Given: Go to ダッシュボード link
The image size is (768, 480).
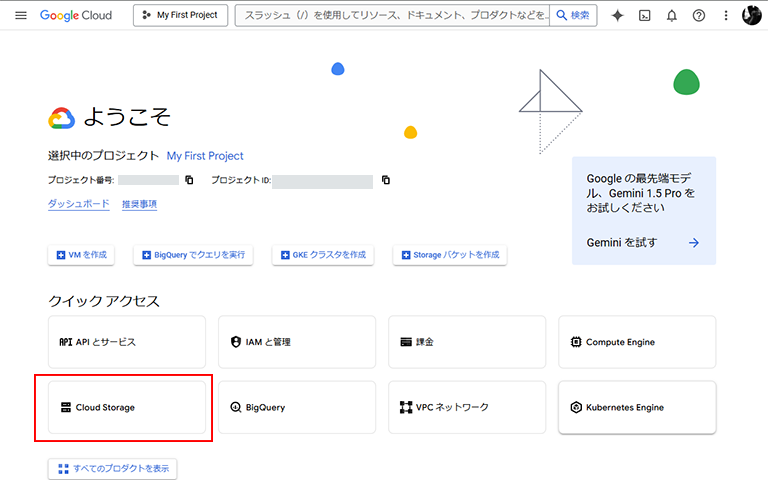Looking at the screenshot, I should pos(78,204).
